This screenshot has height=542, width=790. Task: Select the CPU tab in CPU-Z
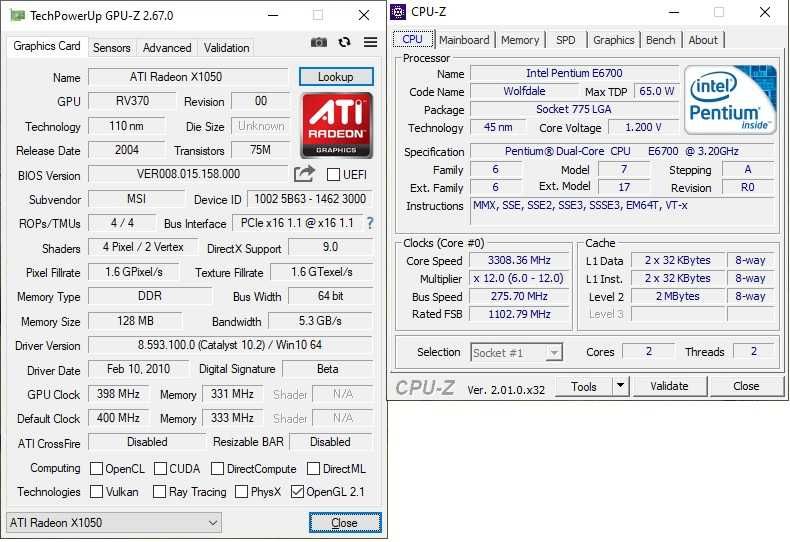click(x=413, y=39)
